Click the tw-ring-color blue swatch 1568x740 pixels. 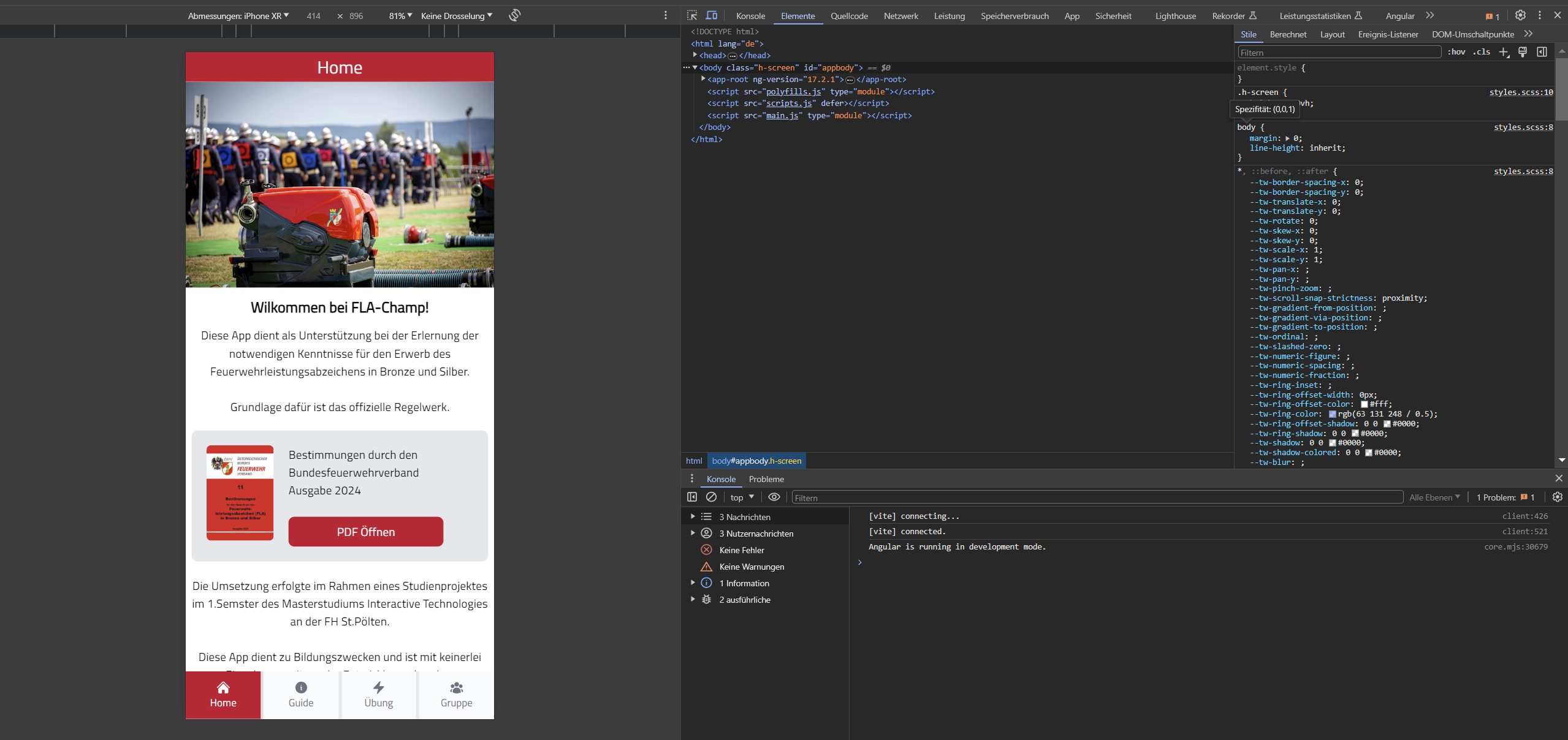pyautogui.click(x=1332, y=414)
